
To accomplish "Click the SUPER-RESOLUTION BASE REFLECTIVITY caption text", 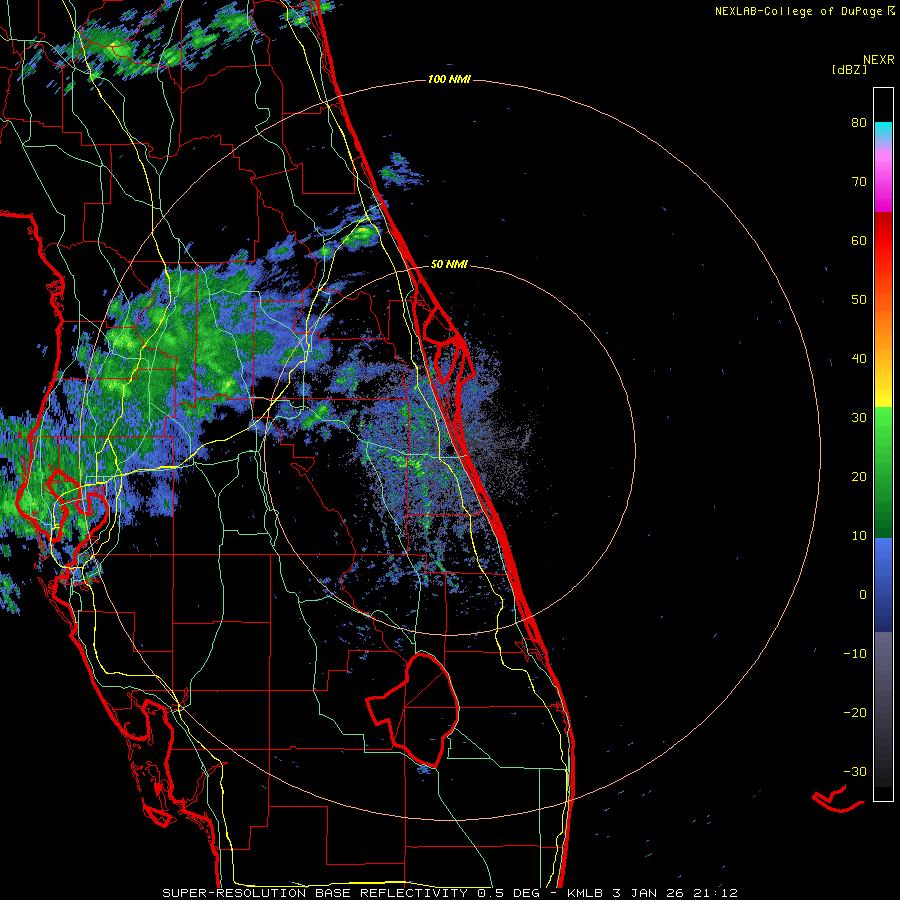I will [x=315, y=893].
